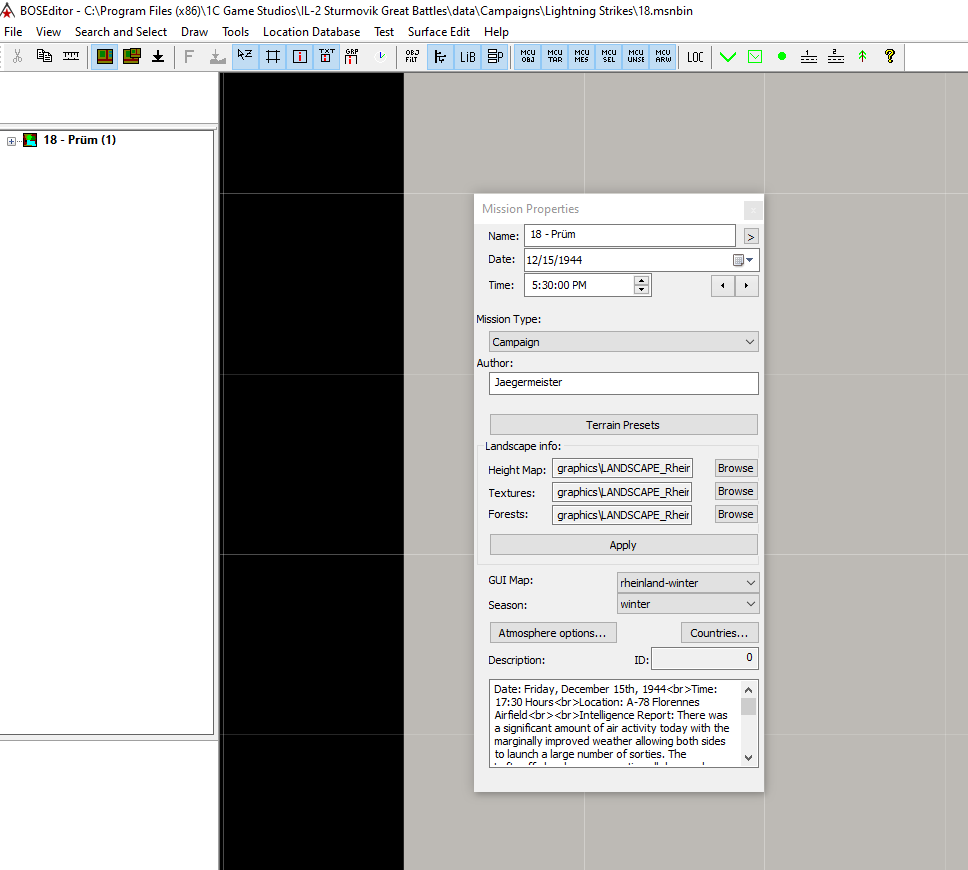Click the Terrain Presets button

pyautogui.click(x=624, y=425)
